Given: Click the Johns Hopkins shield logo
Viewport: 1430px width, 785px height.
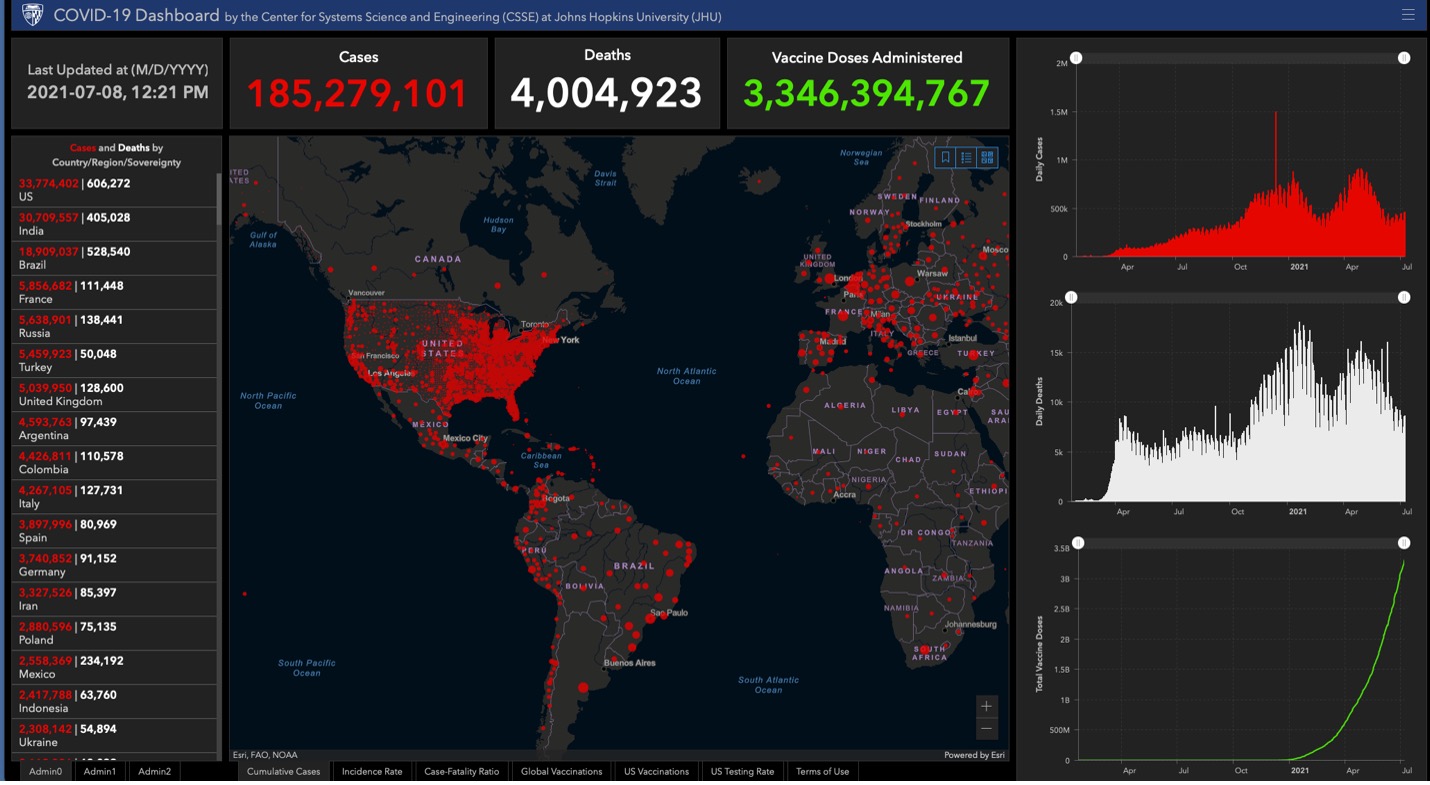Looking at the screenshot, I should (x=33, y=15).
